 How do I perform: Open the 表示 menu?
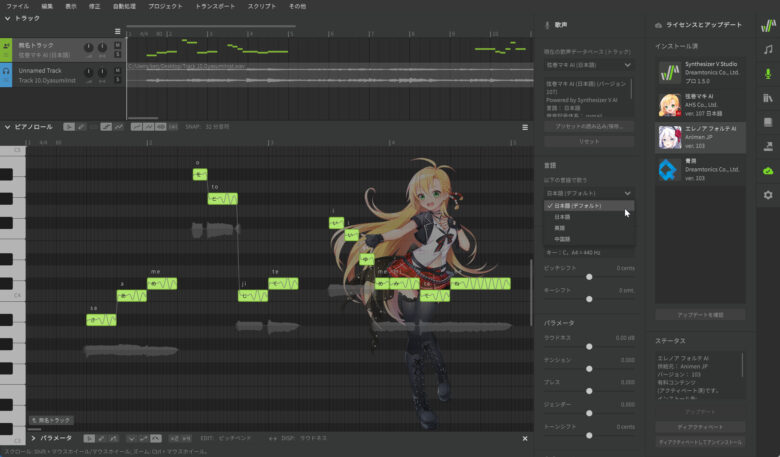coord(71,6)
